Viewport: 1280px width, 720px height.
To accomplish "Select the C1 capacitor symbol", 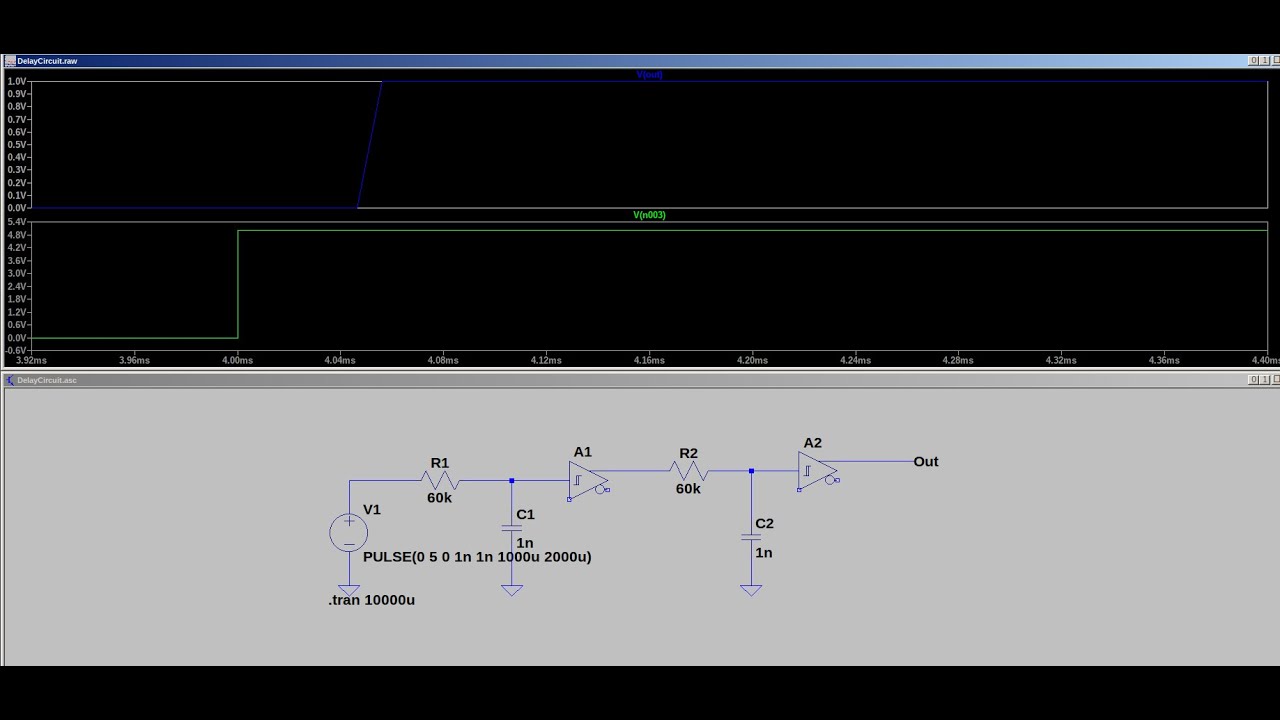I will pos(512,528).
